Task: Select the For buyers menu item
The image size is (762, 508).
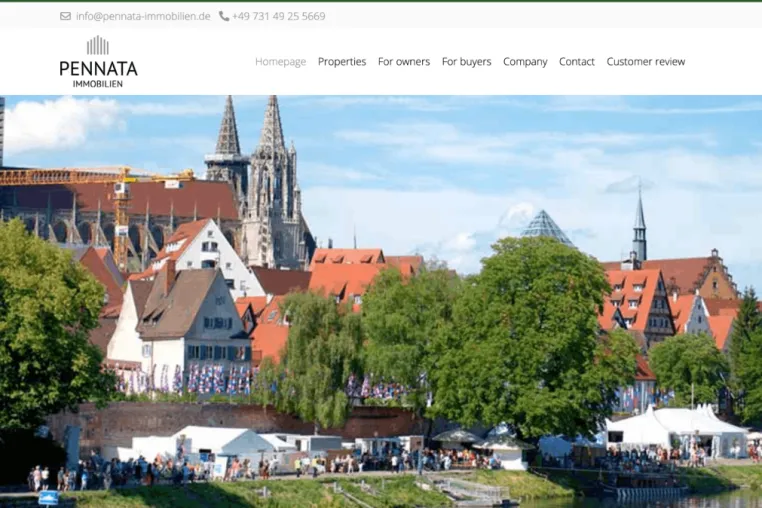Action: tap(466, 61)
